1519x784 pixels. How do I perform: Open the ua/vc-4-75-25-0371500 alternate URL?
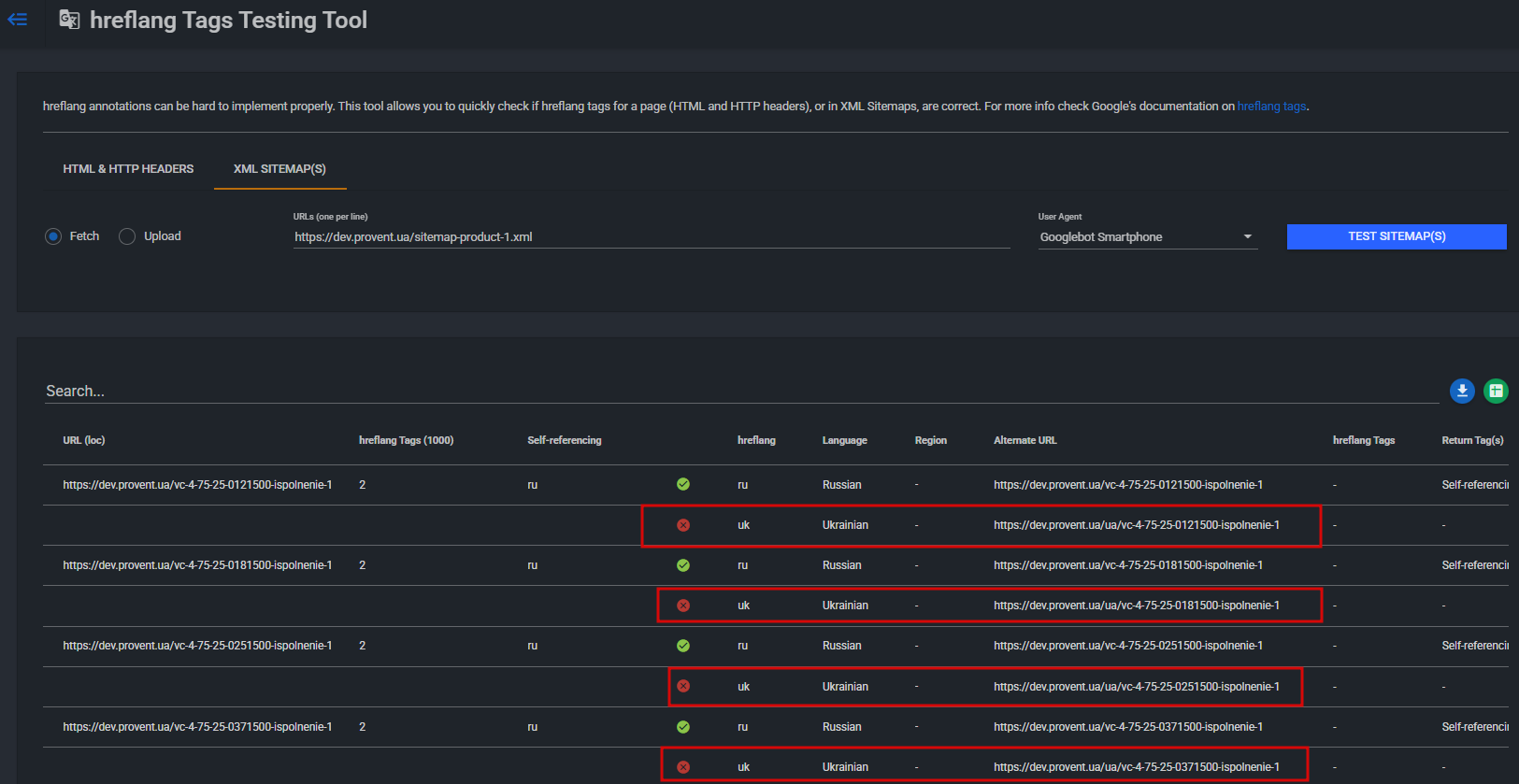coord(1136,767)
